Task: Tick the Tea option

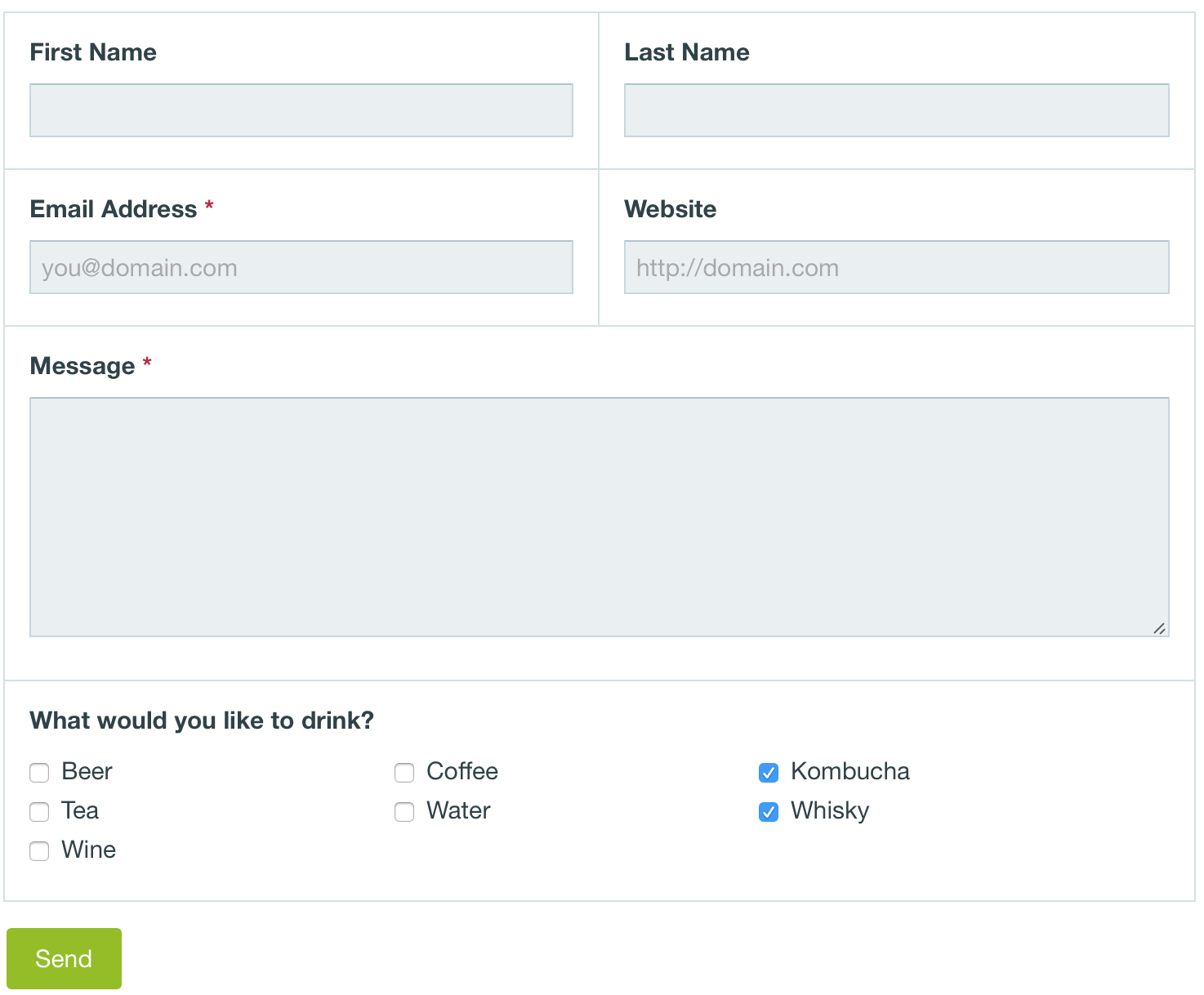Action: click(x=39, y=812)
